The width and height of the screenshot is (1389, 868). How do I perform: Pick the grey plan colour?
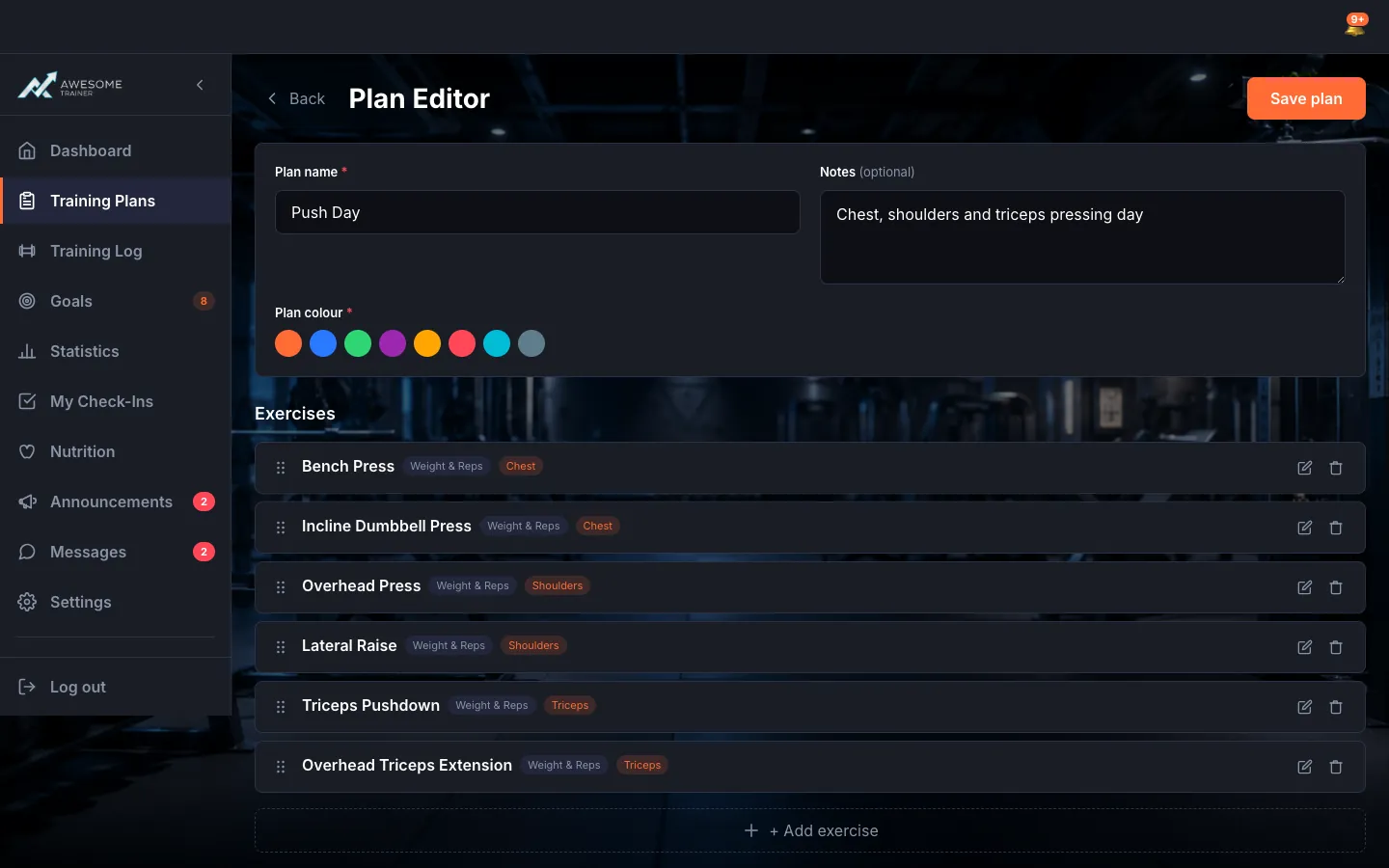[531, 343]
